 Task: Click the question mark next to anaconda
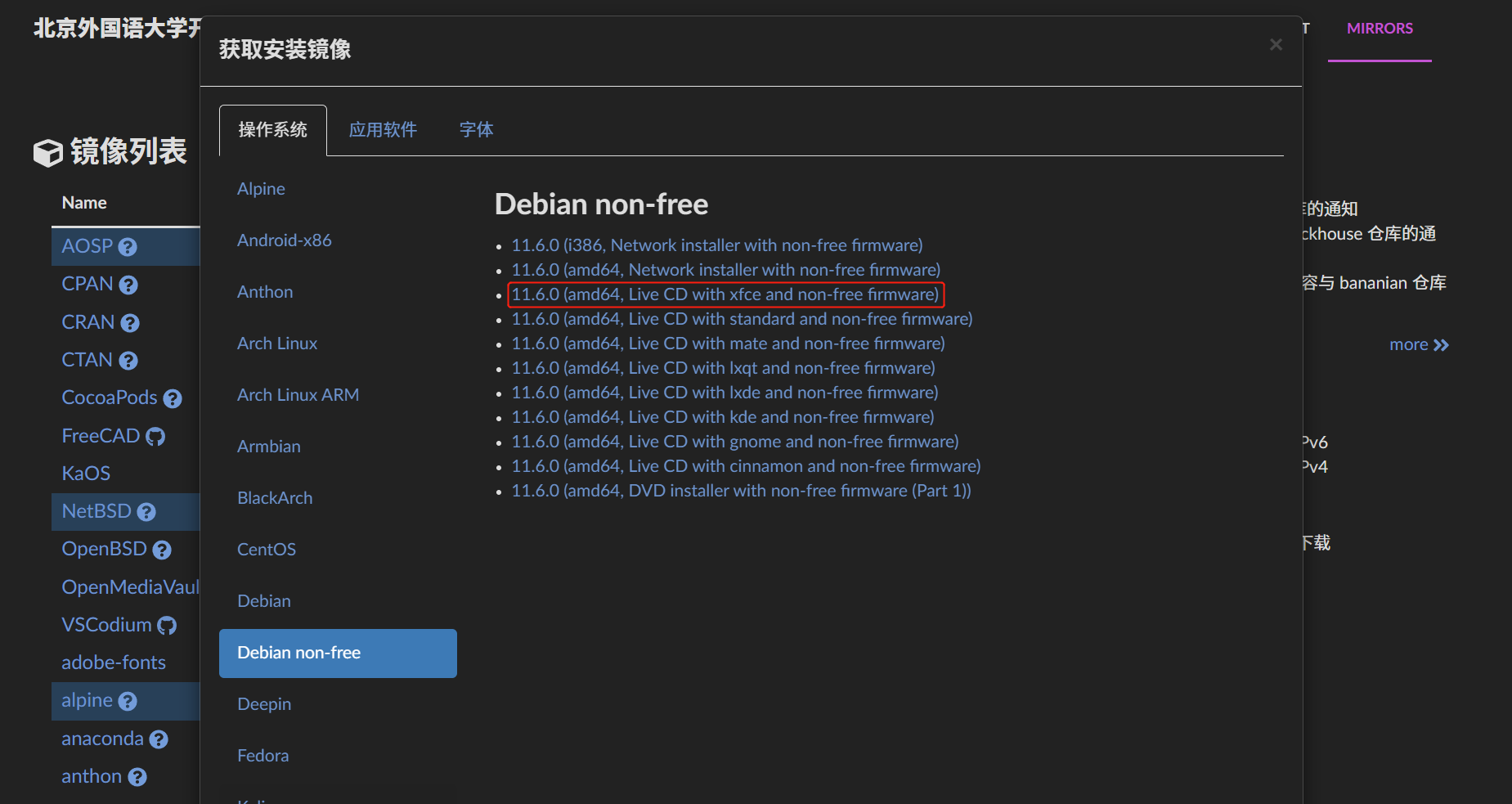(159, 739)
